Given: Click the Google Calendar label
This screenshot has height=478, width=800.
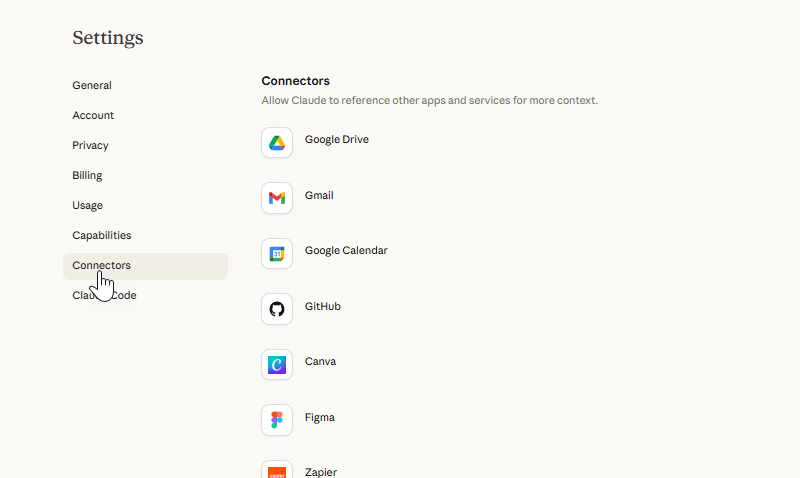Looking at the screenshot, I should 346,250.
